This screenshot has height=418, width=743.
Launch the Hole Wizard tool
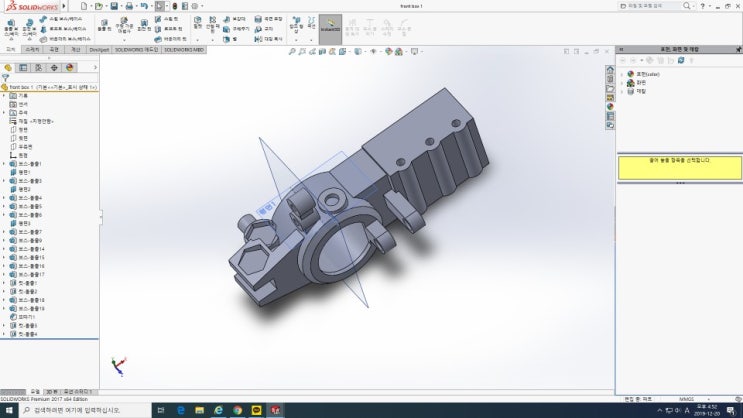pyautogui.click(x=124, y=26)
